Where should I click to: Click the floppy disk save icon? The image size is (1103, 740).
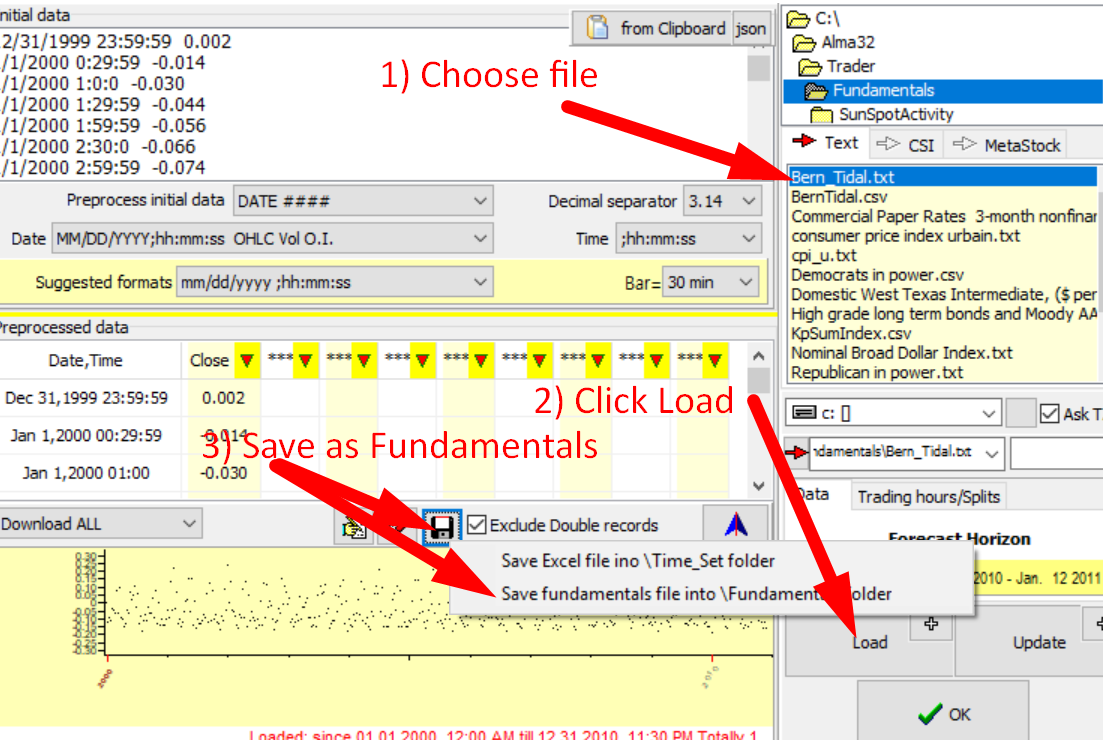point(440,527)
